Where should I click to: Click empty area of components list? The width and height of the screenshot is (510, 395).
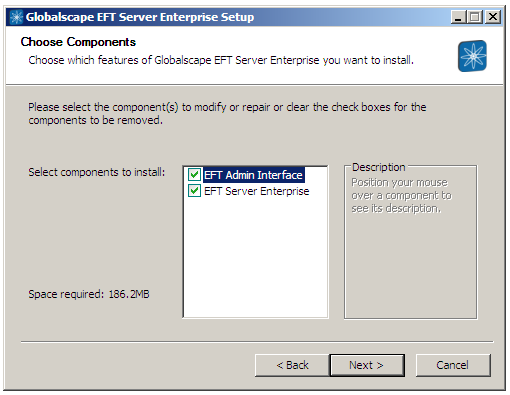click(x=256, y=257)
